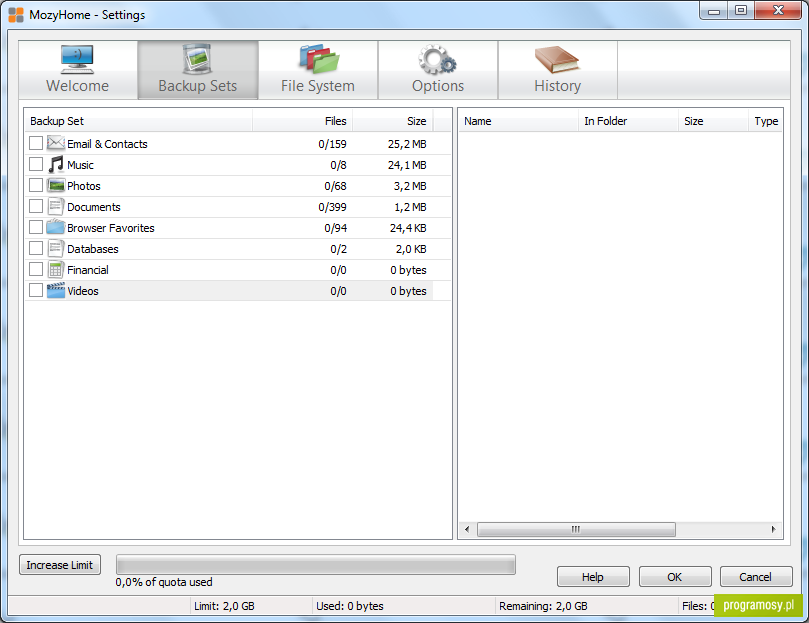
Task: Click the 0/159 files count value
Action: pyautogui.click(x=332, y=144)
